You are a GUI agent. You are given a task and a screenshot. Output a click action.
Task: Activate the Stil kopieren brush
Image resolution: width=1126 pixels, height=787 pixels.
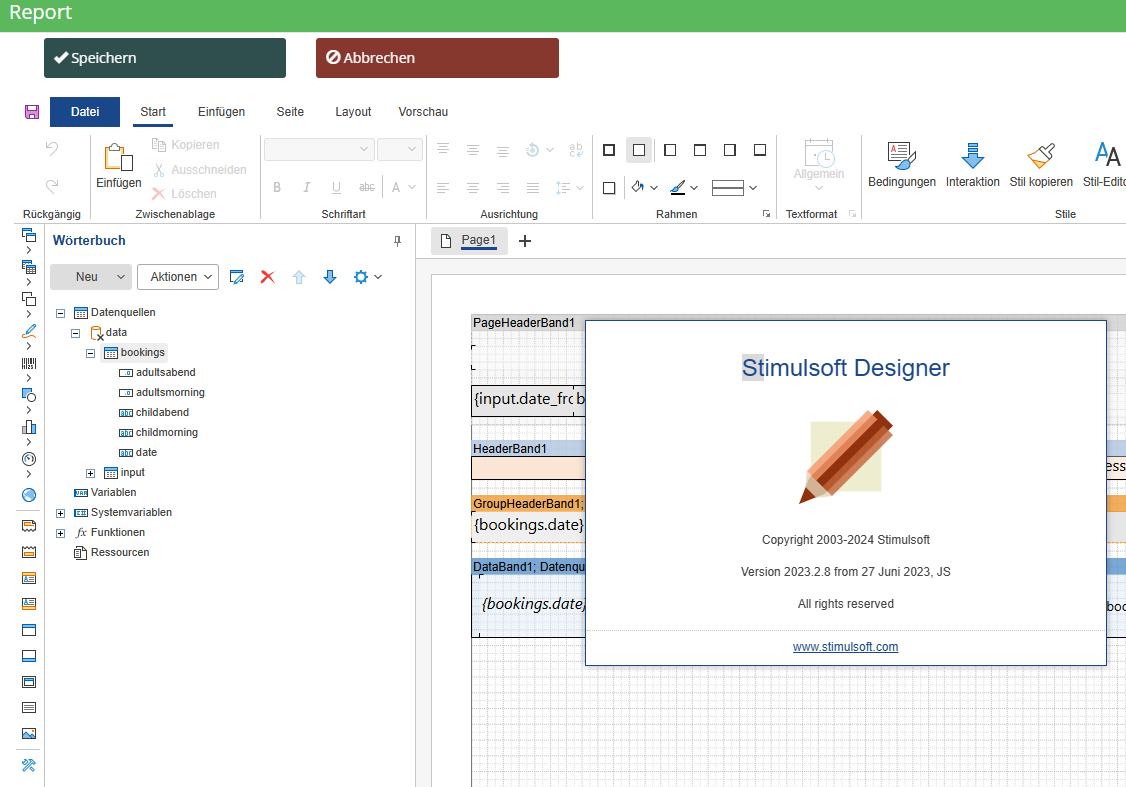pyautogui.click(x=1041, y=164)
